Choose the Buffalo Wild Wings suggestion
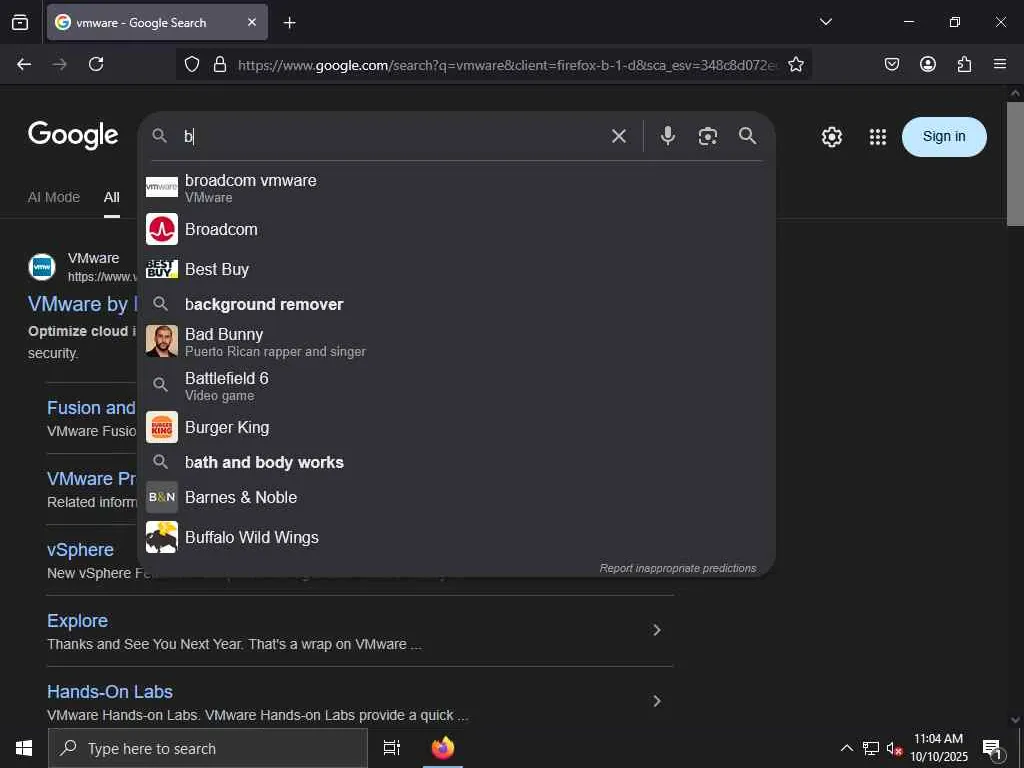This screenshot has height=768, width=1024. [x=456, y=537]
